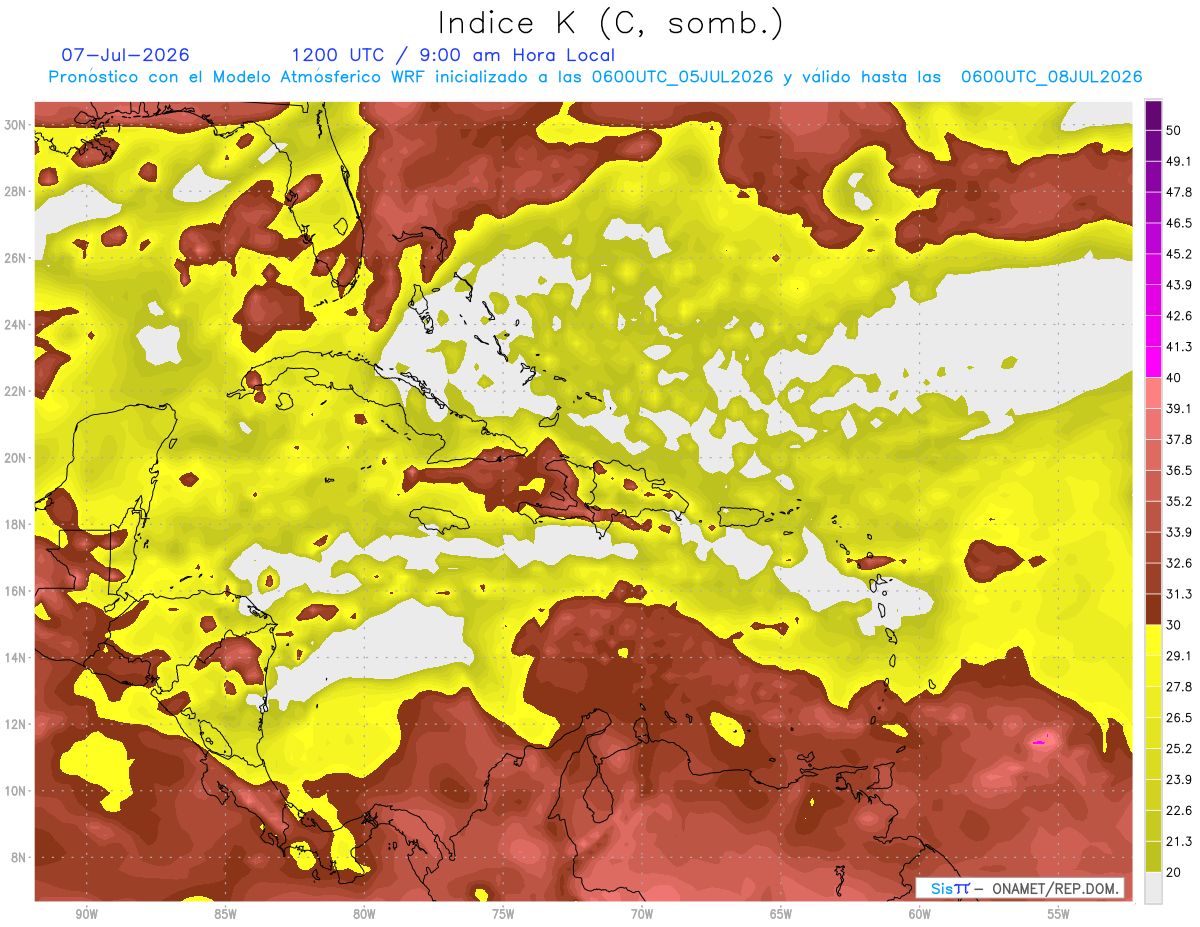Click the 26N latitude label
Viewport: 1200px width, 927px height.
pyautogui.click(x=16, y=258)
